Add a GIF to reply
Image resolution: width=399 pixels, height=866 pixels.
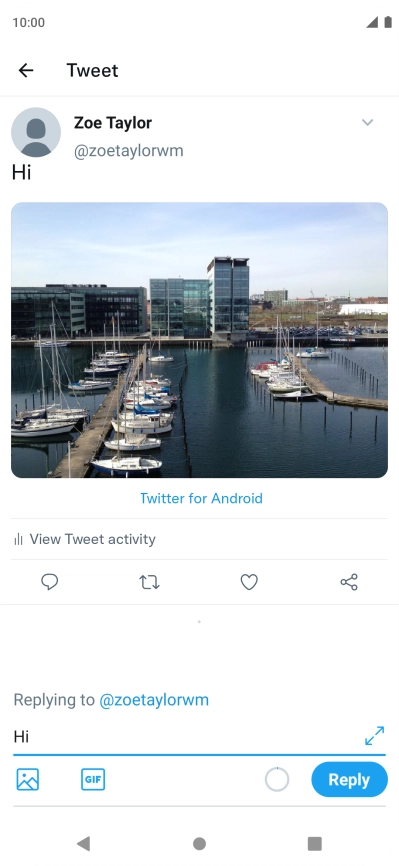93,779
